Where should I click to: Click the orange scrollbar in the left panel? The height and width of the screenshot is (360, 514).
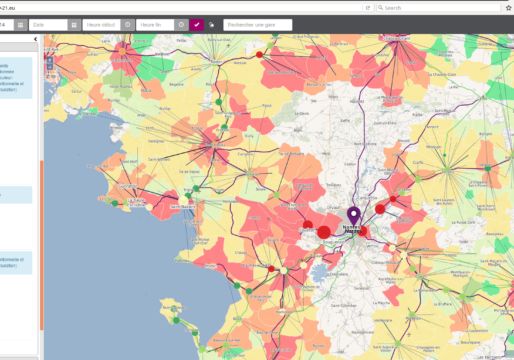coord(42,245)
